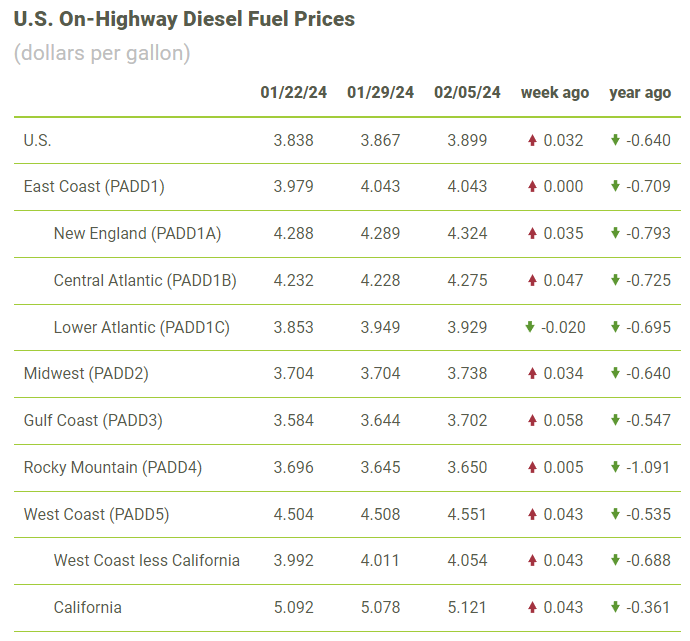Click the California 5.121 price value

[x=467, y=608]
